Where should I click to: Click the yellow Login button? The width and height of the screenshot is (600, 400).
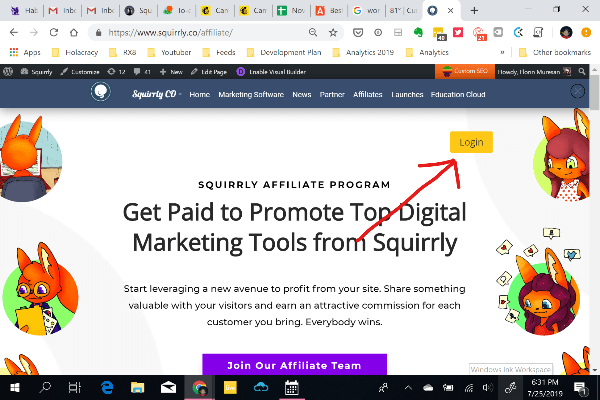(471, 142)
